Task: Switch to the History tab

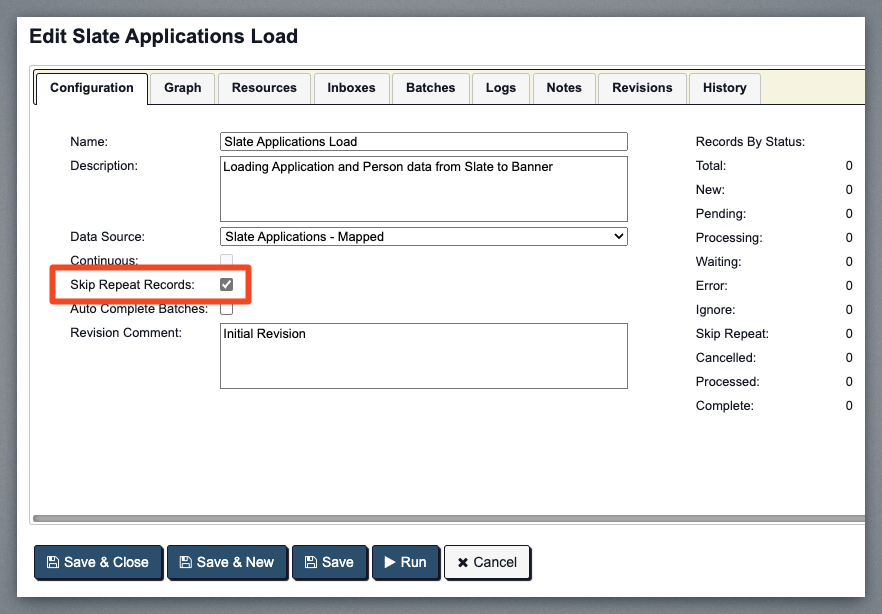Action: (724, 88)
